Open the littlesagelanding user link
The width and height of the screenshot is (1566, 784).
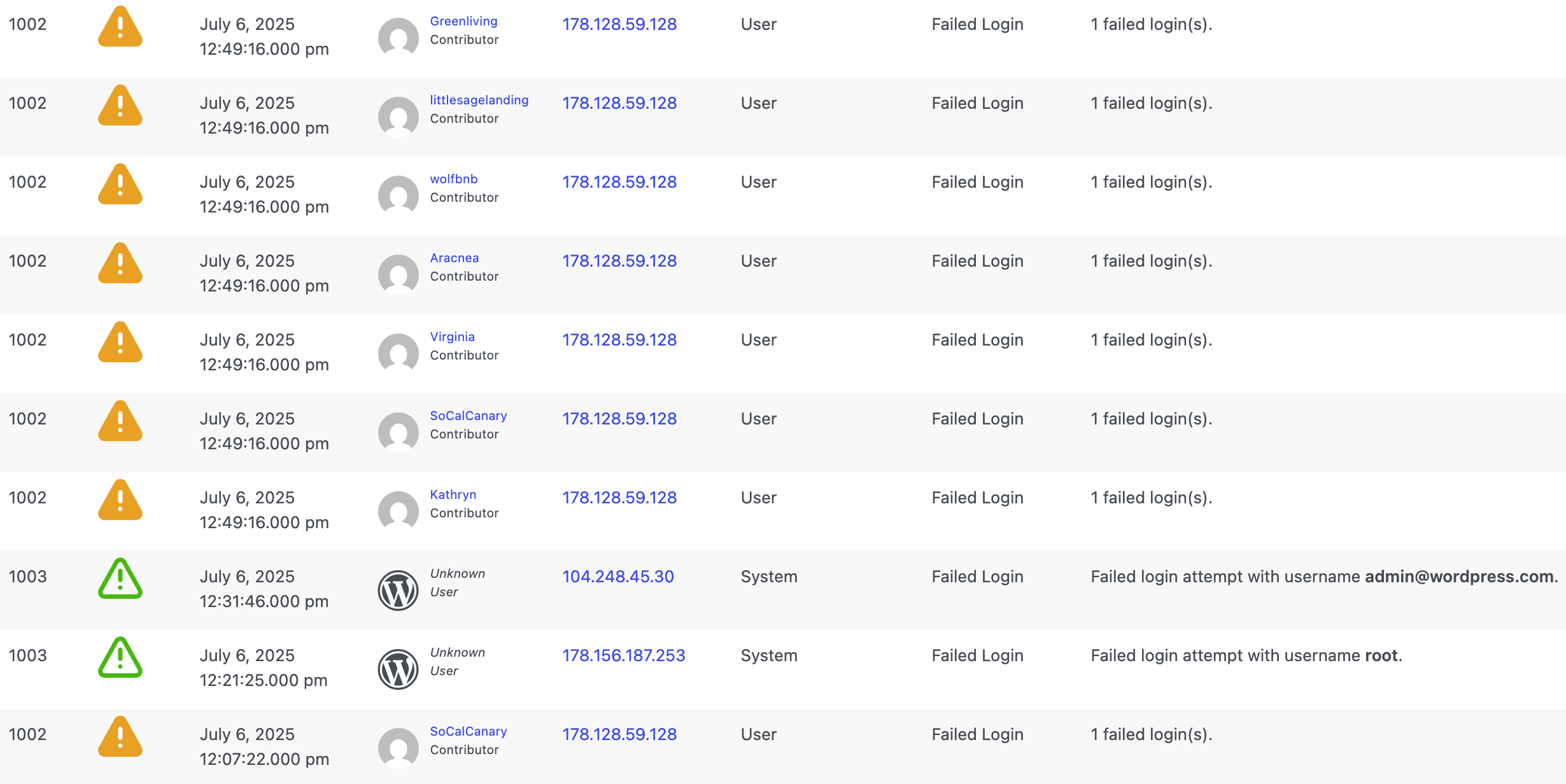[x=479, y=100]
